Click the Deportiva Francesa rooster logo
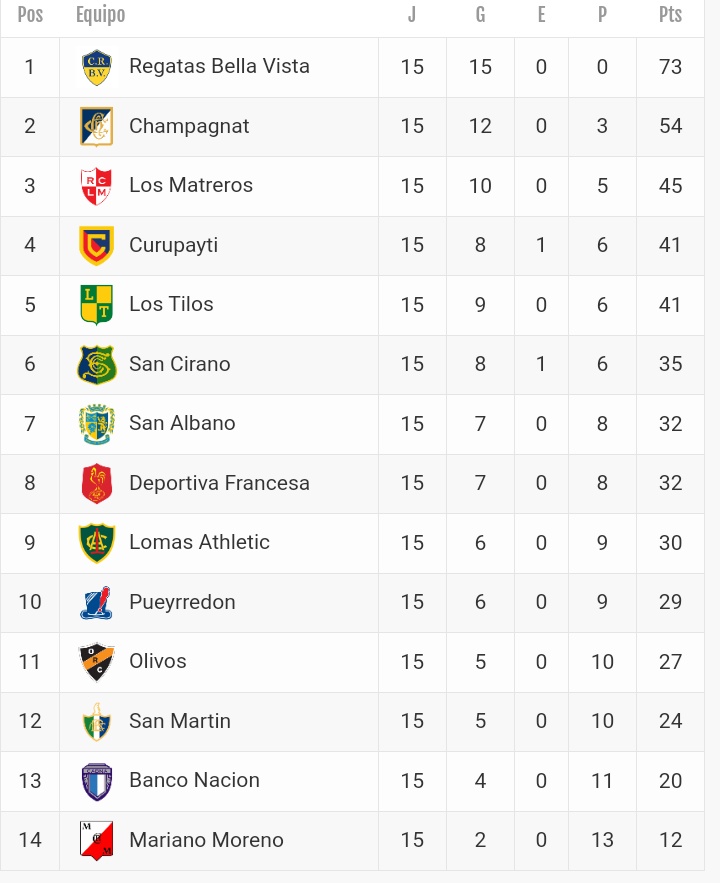 pyautogui.click(x=97, y=483)
